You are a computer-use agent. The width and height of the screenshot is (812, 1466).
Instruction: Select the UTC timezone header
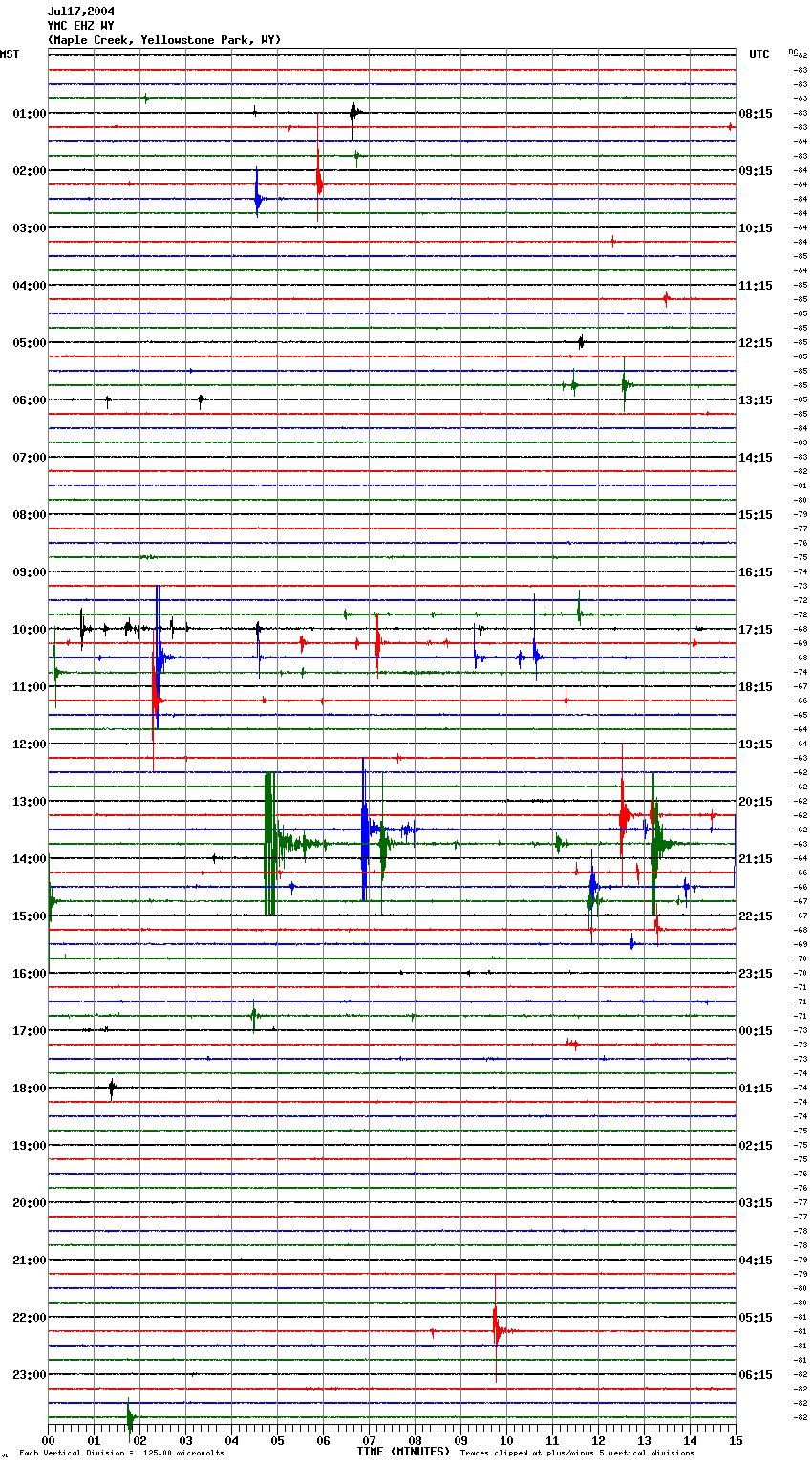click(x=759, y=54)
